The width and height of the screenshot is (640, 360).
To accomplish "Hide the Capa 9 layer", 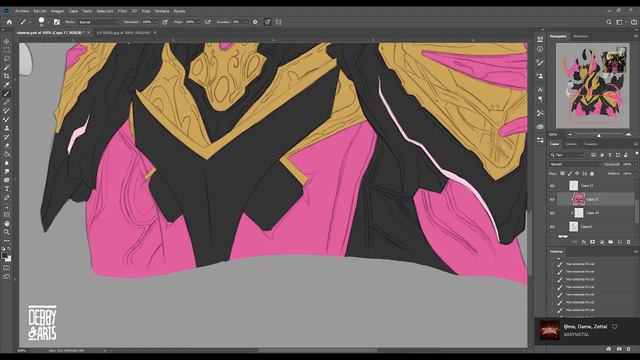I will (x=552, y=227).
